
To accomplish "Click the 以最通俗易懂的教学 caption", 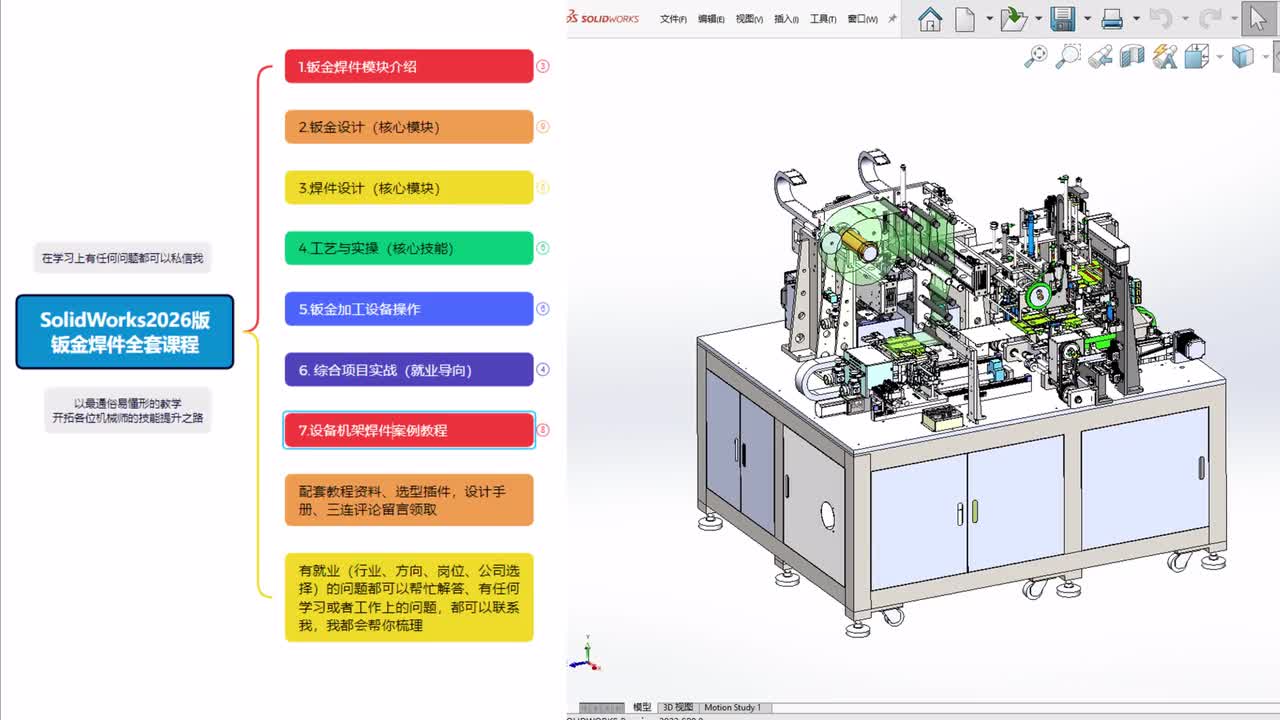I will pyautogui.click(x=128, y=410).
